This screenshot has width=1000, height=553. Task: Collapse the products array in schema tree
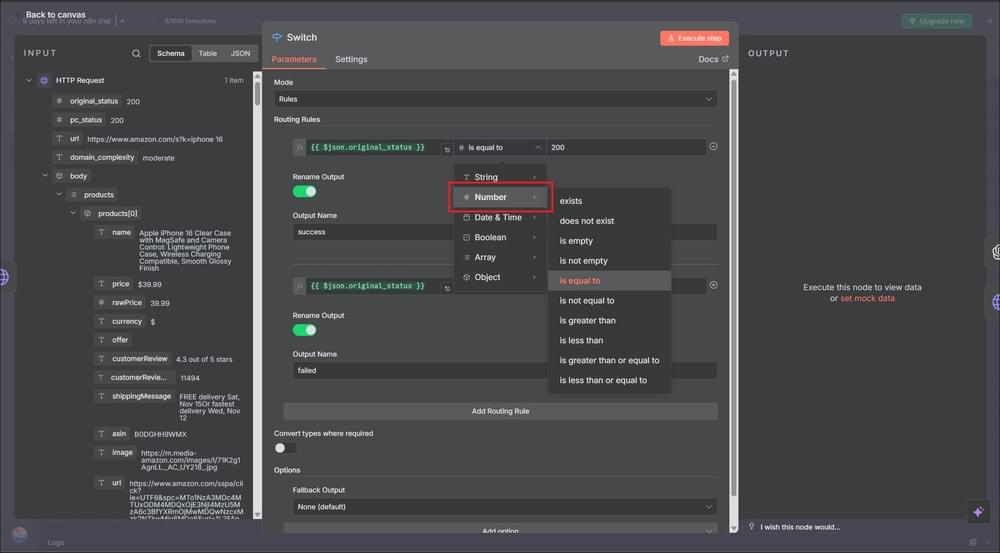point(59,195)
